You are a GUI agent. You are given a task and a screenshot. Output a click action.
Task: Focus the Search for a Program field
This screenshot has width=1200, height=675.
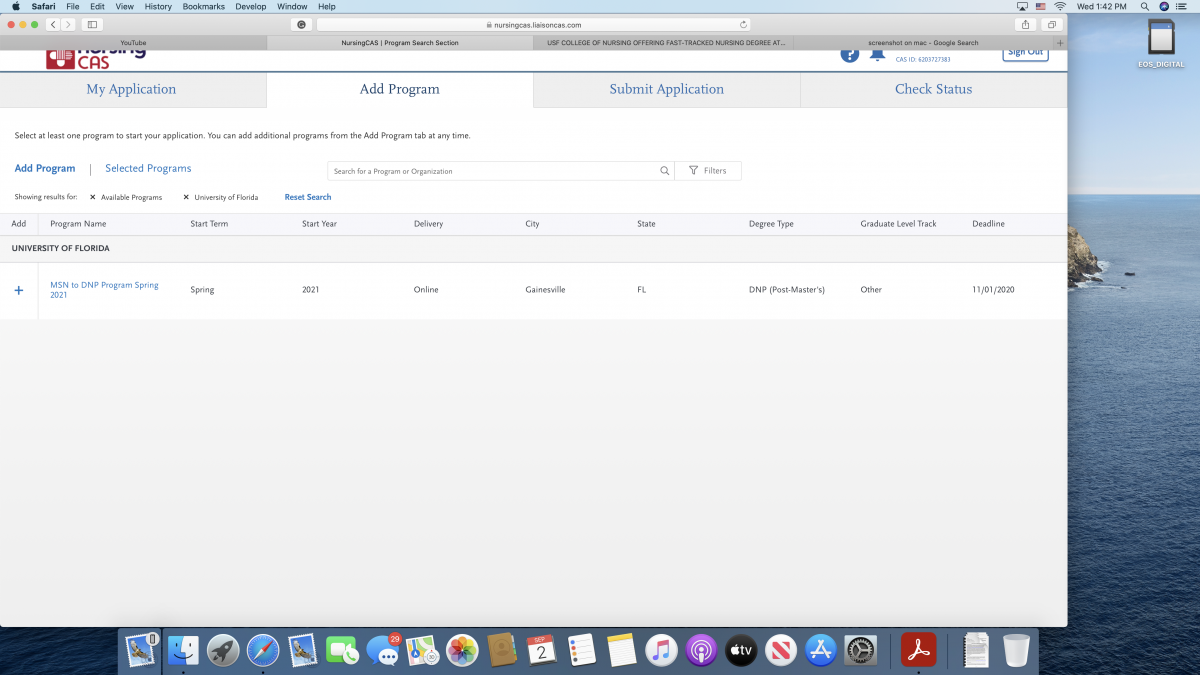point(493,171)
